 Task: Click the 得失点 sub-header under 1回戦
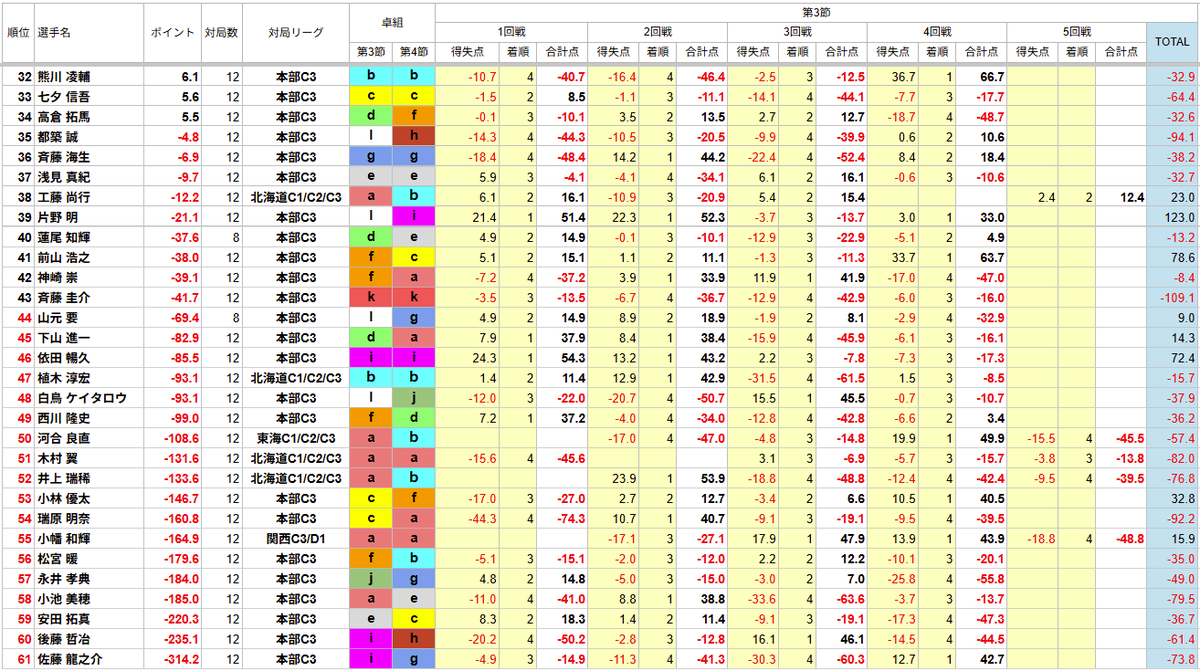[469, 51]
